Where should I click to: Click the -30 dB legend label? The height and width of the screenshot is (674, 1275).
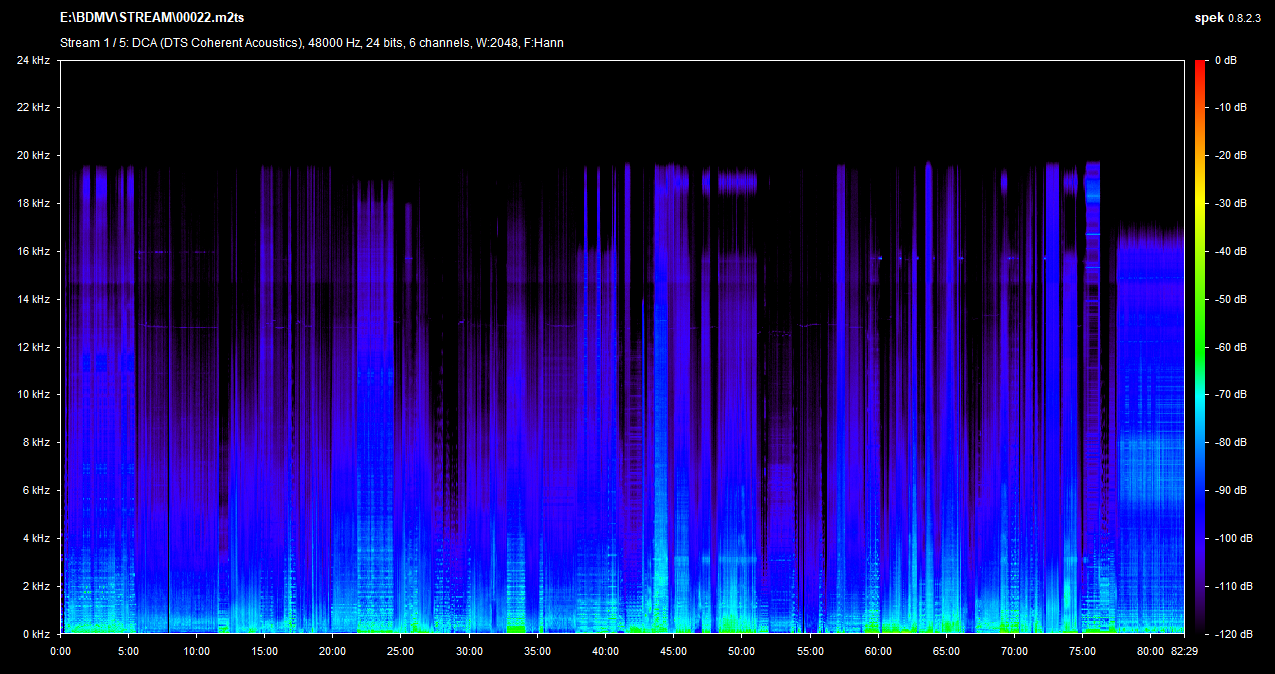[x=1231, y=204]
